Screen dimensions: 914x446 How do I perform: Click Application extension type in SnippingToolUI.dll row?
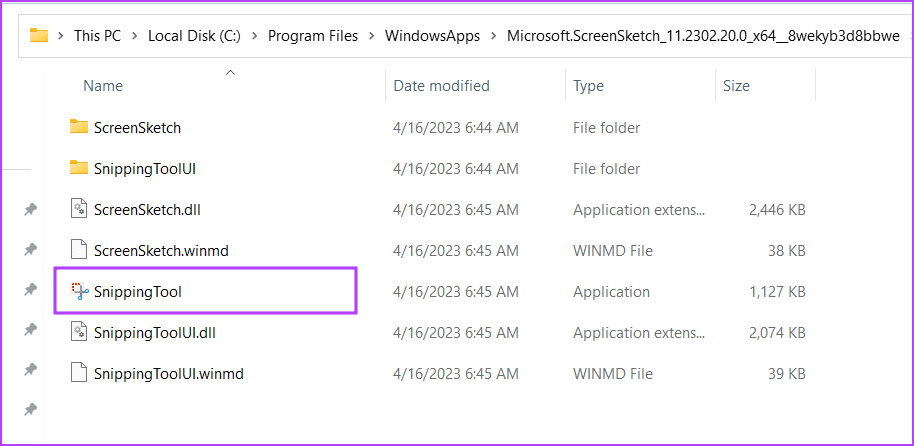(639, 333)
